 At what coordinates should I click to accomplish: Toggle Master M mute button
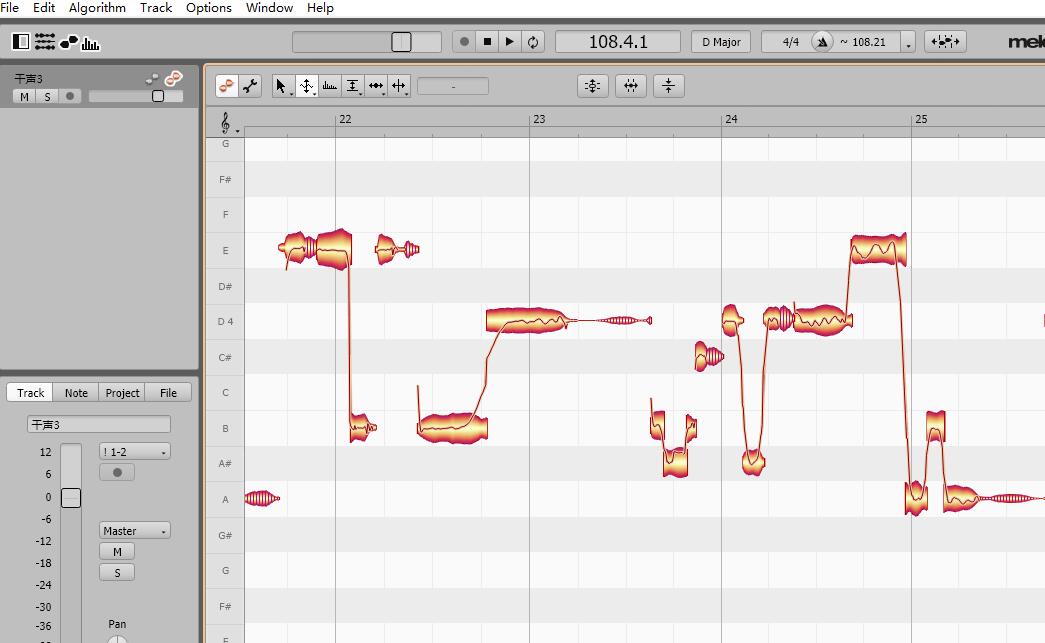tap(117, 552)
